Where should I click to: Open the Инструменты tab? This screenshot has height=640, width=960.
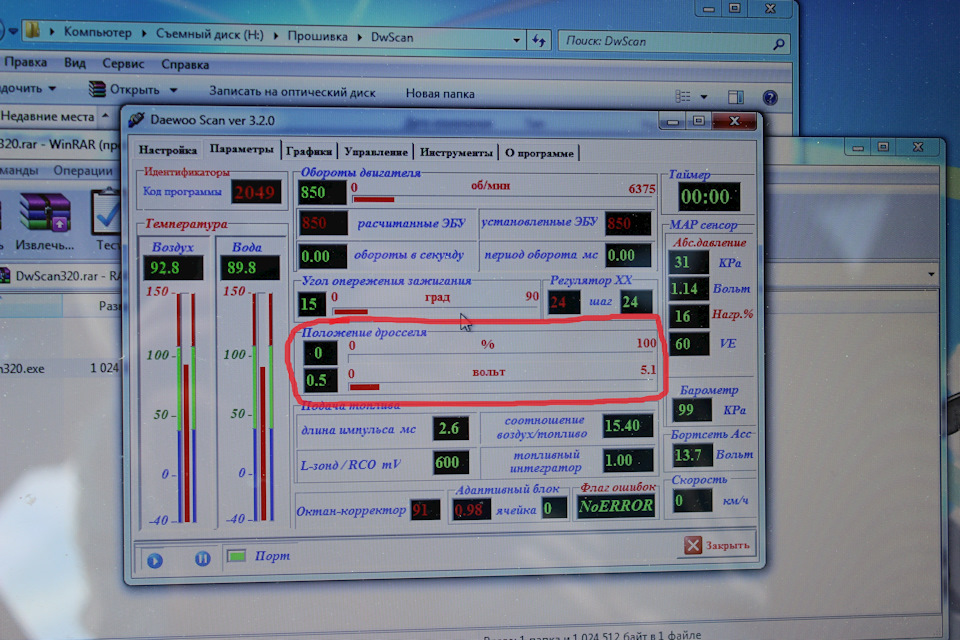point(456,152)
